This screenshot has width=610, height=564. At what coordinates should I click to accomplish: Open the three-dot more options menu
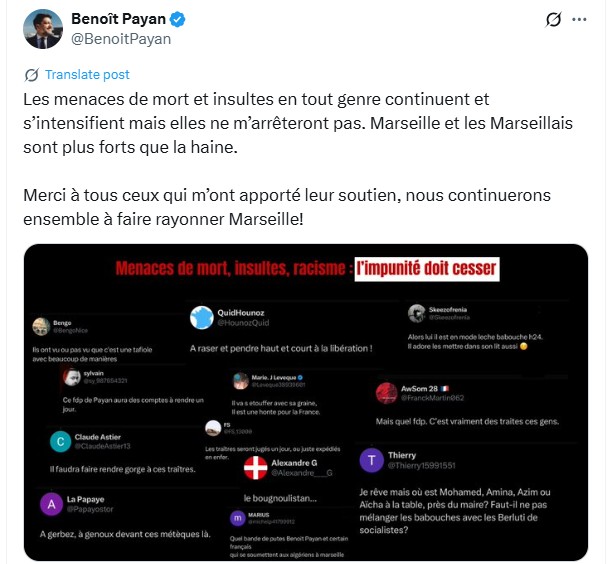581,20
